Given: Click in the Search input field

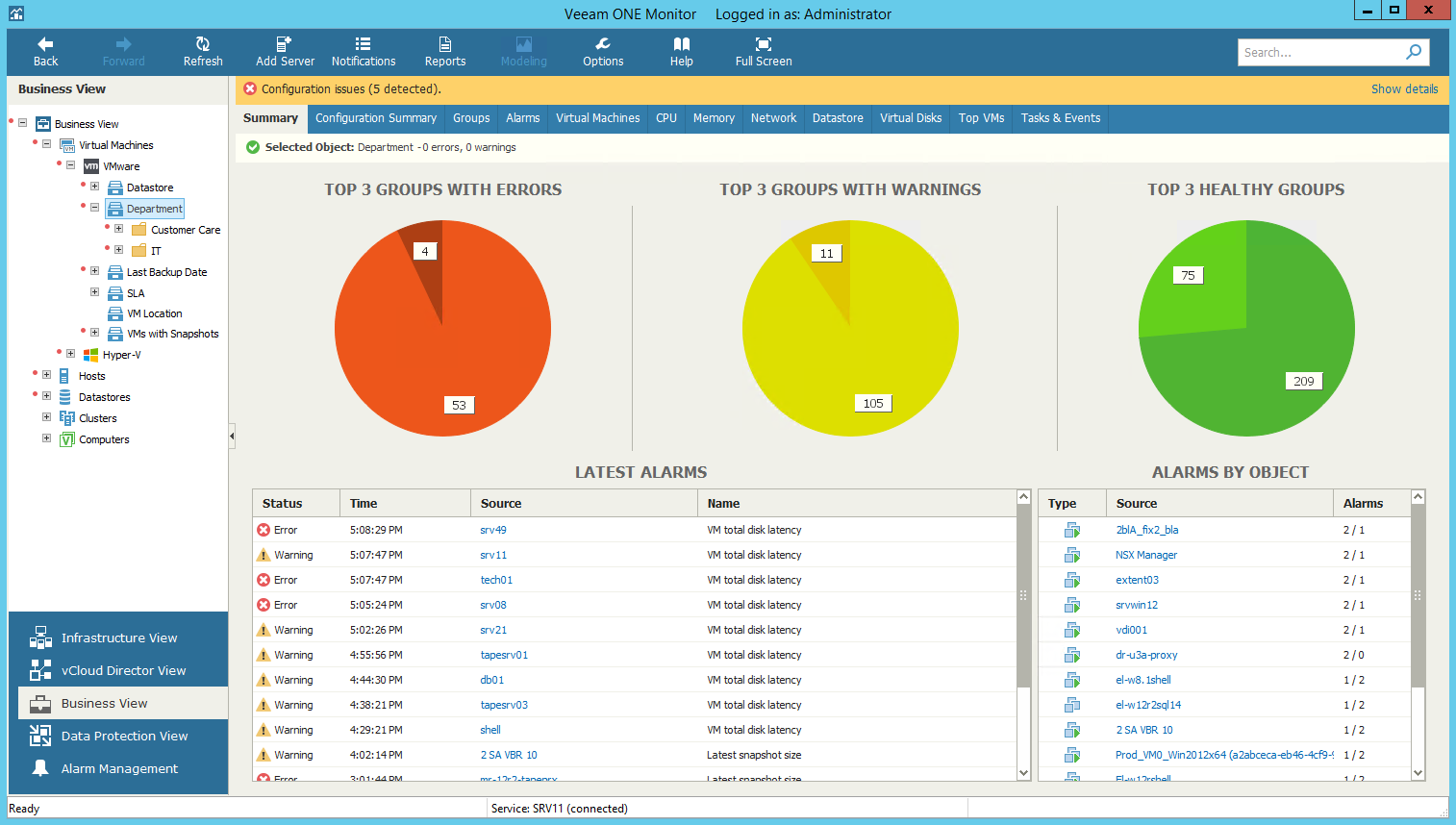Looking at the screenshot, I should click(x=1320, y=52).
